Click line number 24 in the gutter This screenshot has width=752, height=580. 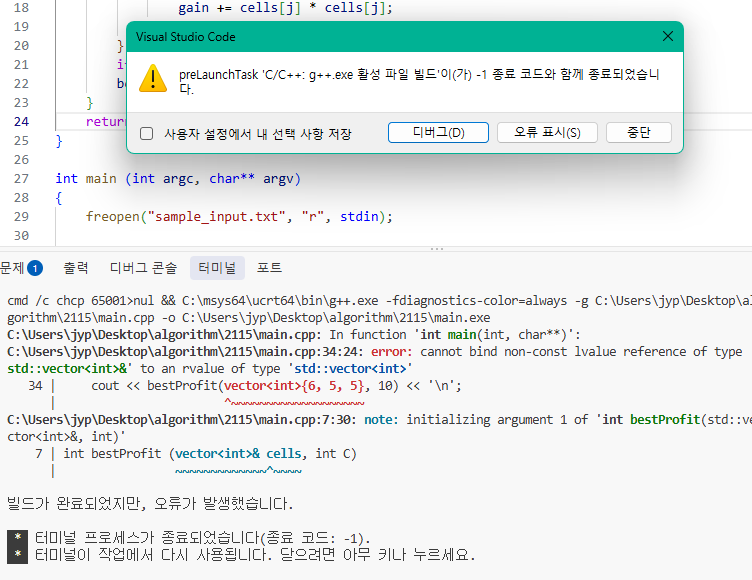point(21,121)
